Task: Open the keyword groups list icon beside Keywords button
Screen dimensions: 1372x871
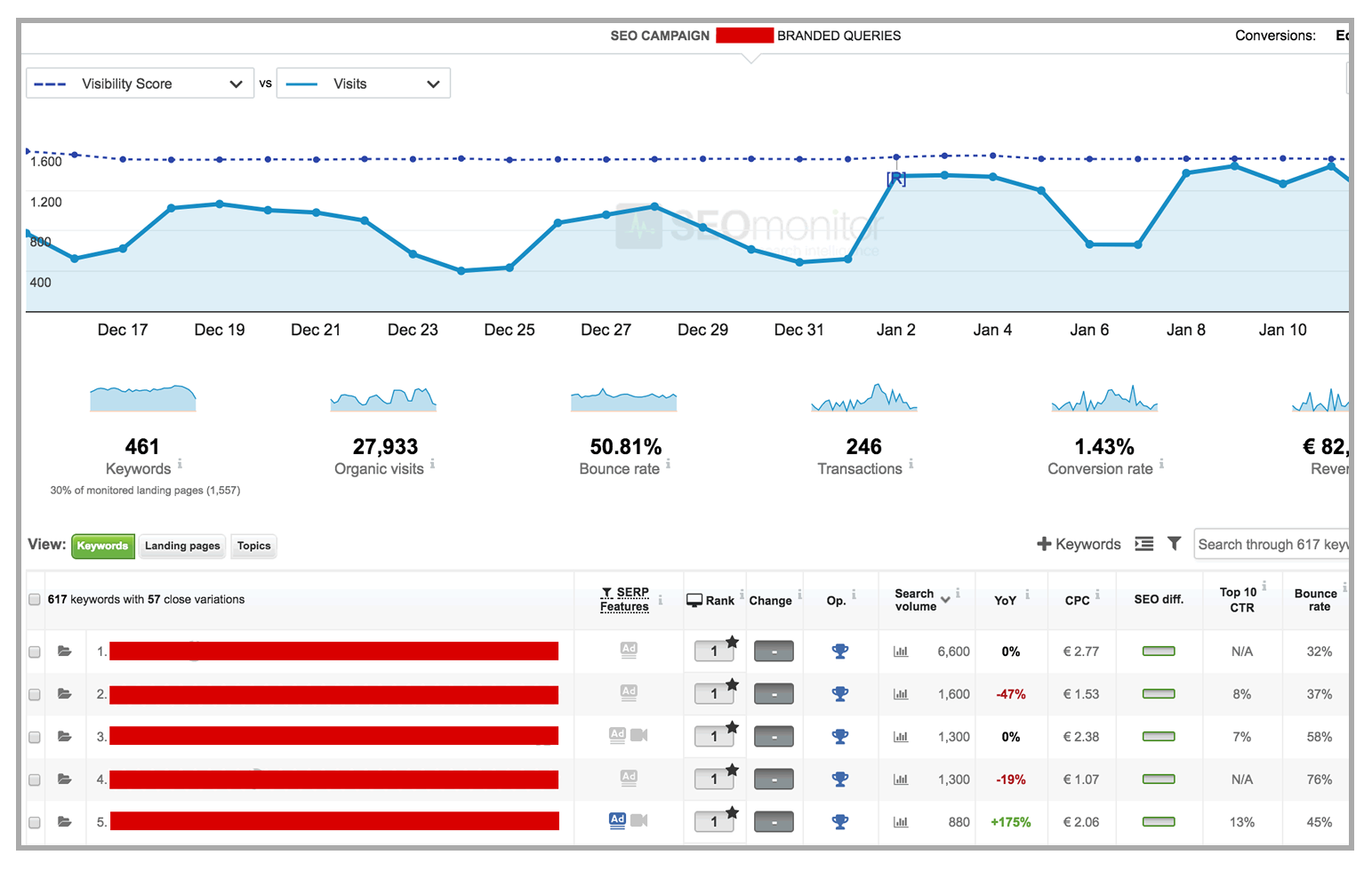Action: [x=1144, y=543]
